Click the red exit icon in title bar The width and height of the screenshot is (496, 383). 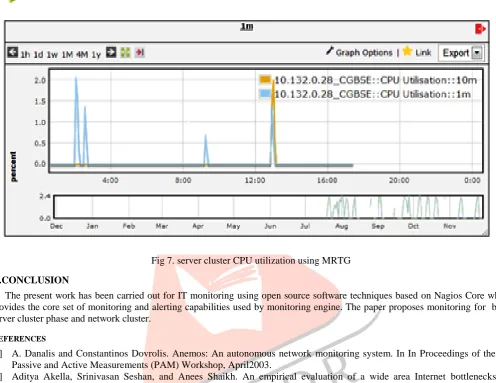click(x=480, y=29)
